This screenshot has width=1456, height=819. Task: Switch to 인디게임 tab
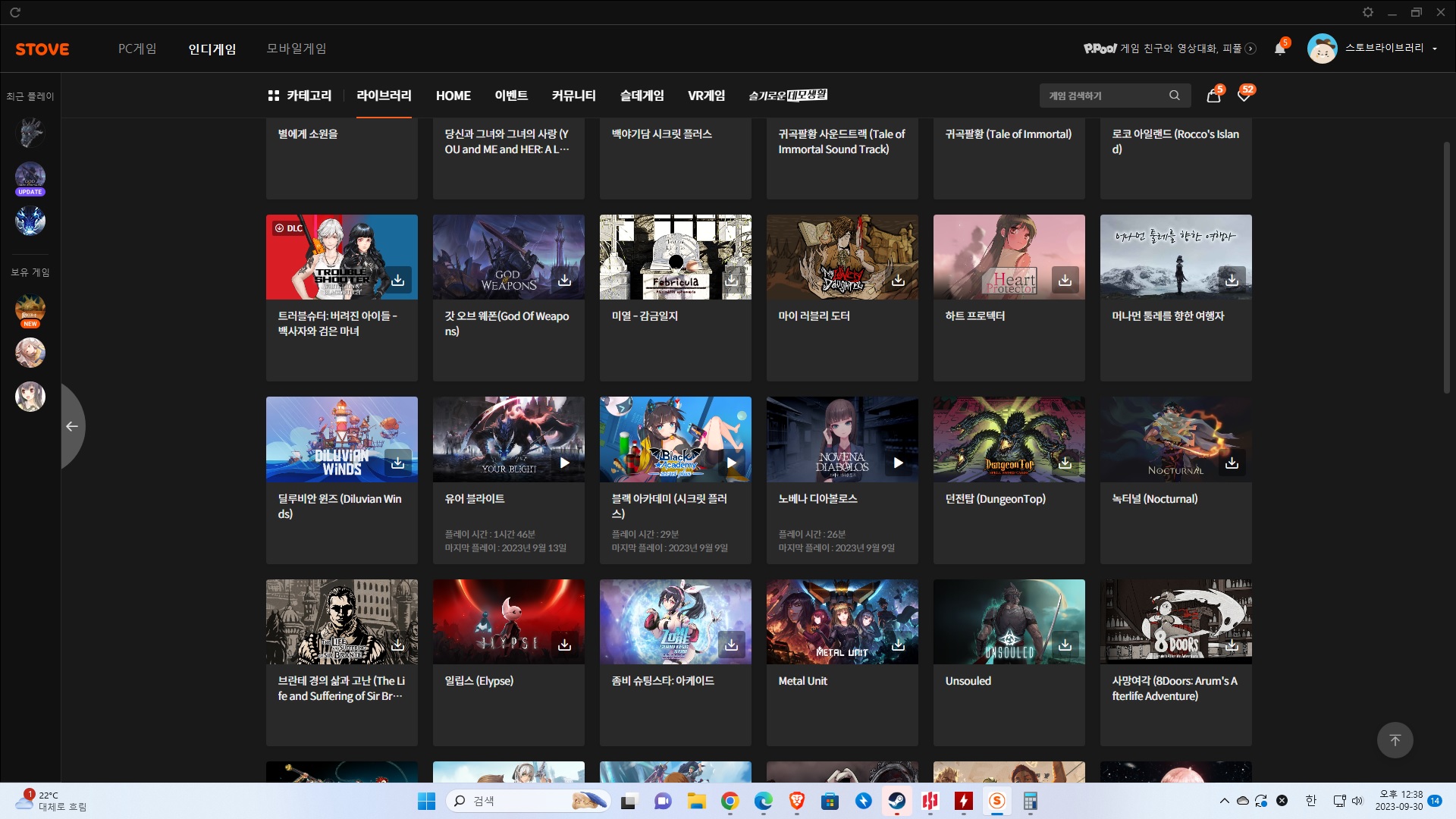click(x=212, y=49)
